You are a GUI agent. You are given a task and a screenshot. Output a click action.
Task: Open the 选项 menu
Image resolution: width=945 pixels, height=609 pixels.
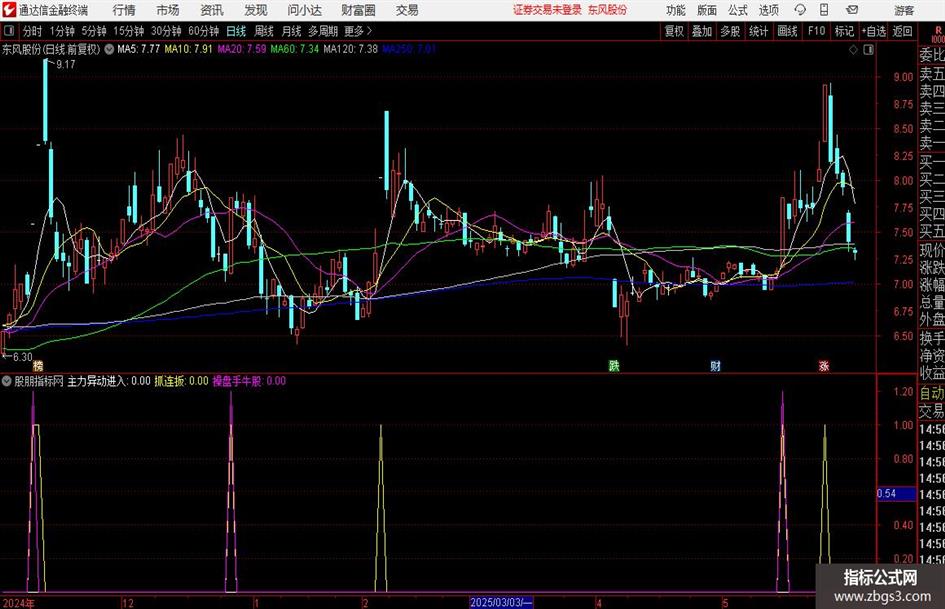[x=768, y=10]
